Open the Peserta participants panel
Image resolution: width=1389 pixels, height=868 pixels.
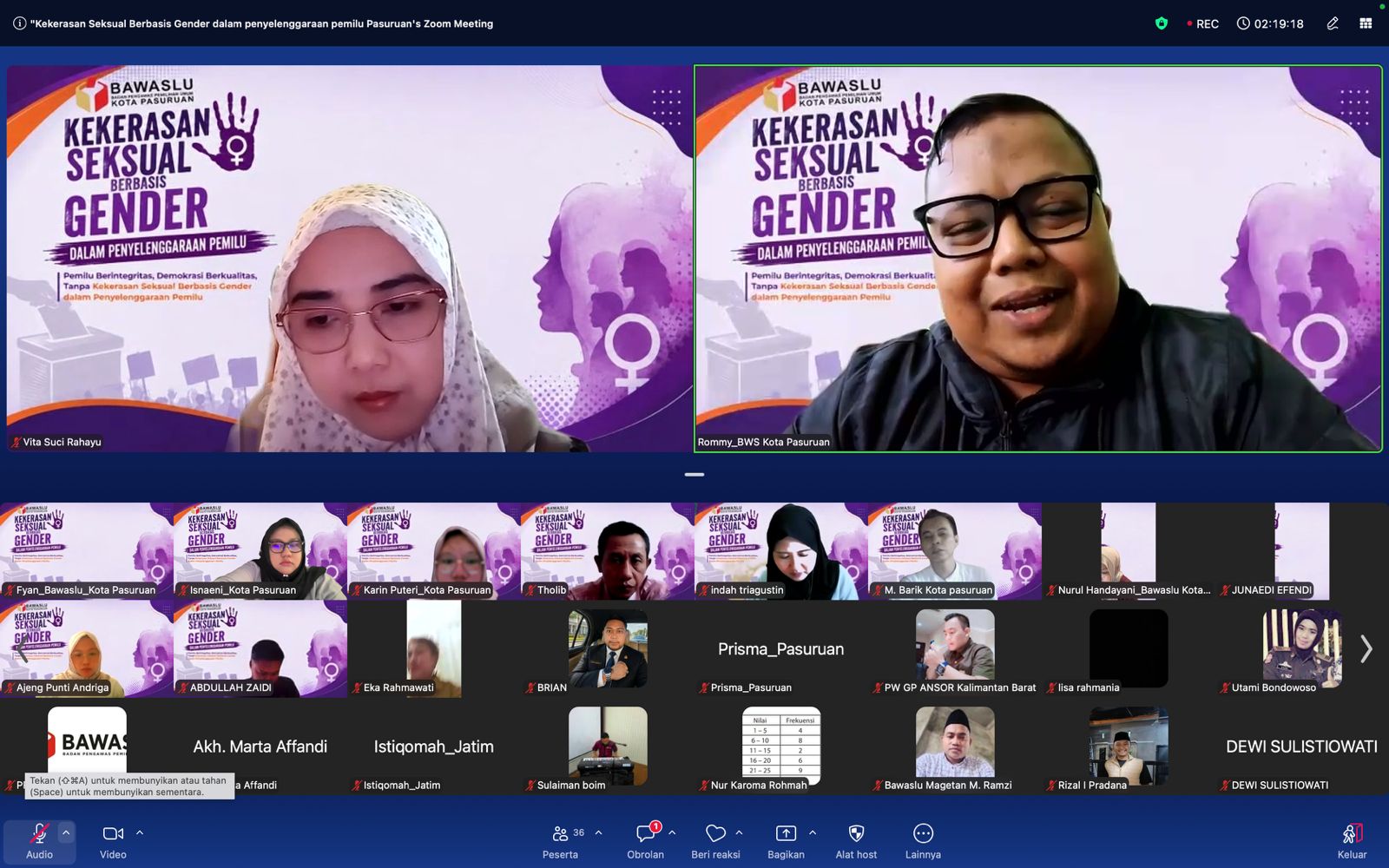tap(560, 841)
